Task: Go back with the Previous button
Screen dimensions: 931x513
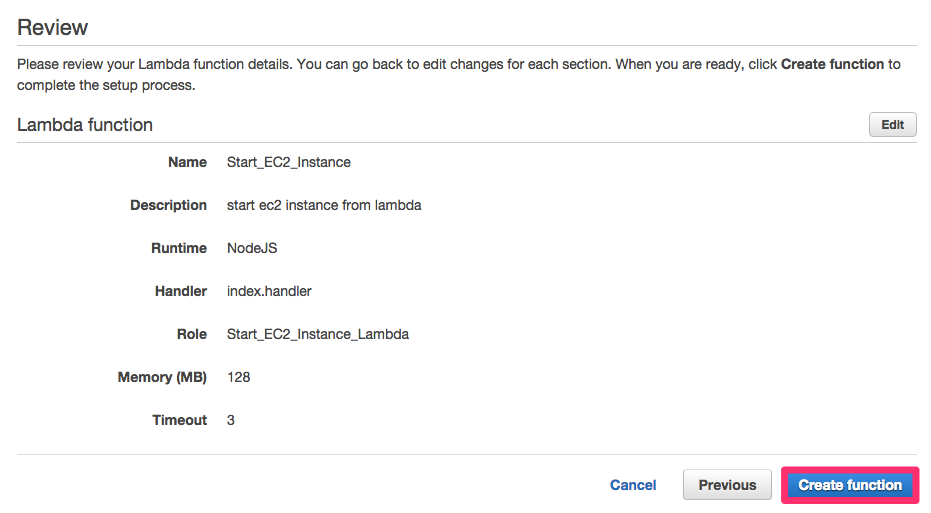Action: (727, 485)
